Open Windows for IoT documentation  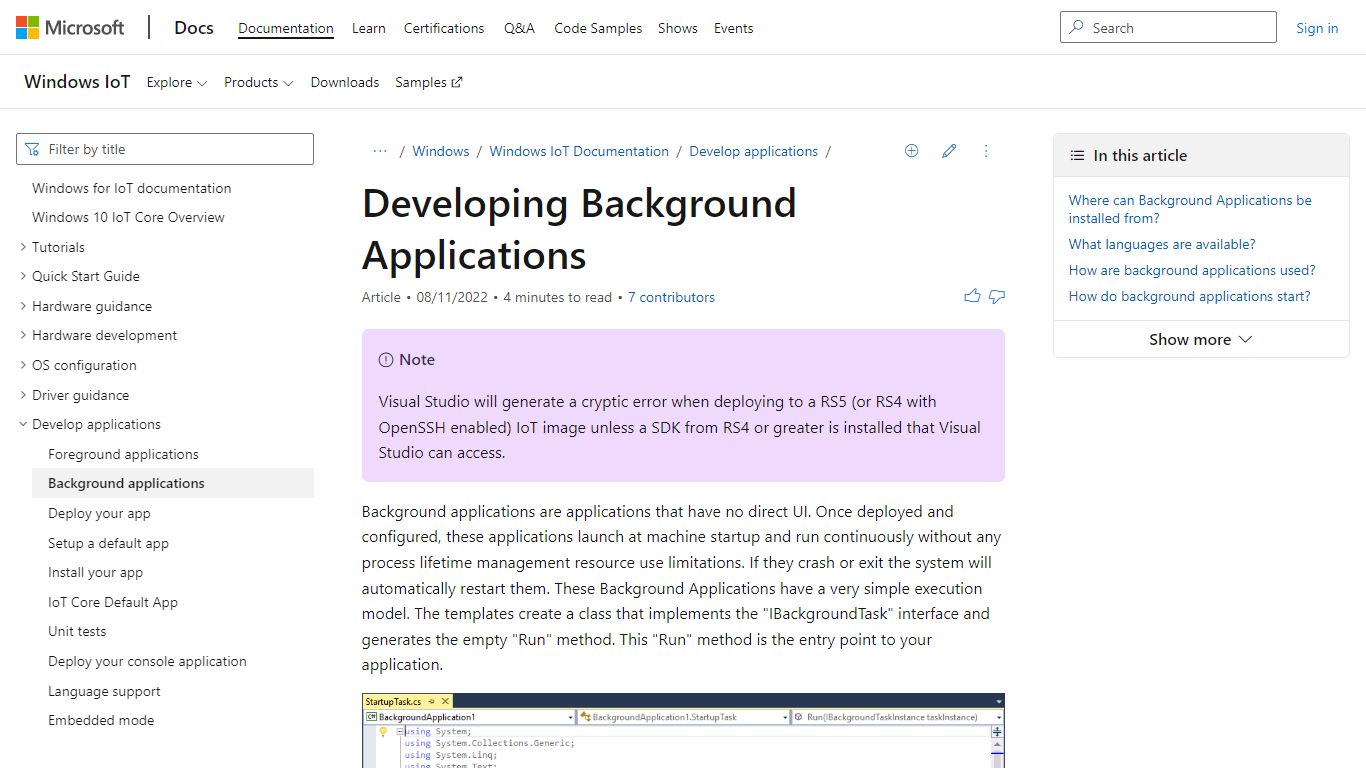pyautogui.click(x=131, y=188)
